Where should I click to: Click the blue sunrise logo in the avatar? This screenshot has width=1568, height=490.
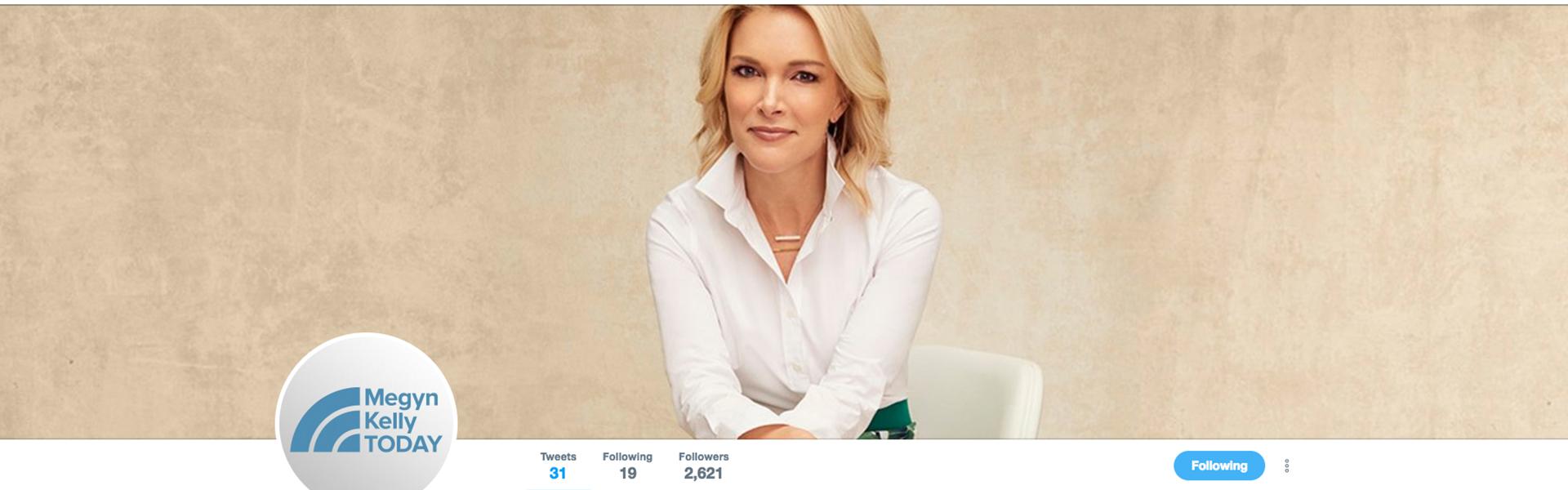326,420
